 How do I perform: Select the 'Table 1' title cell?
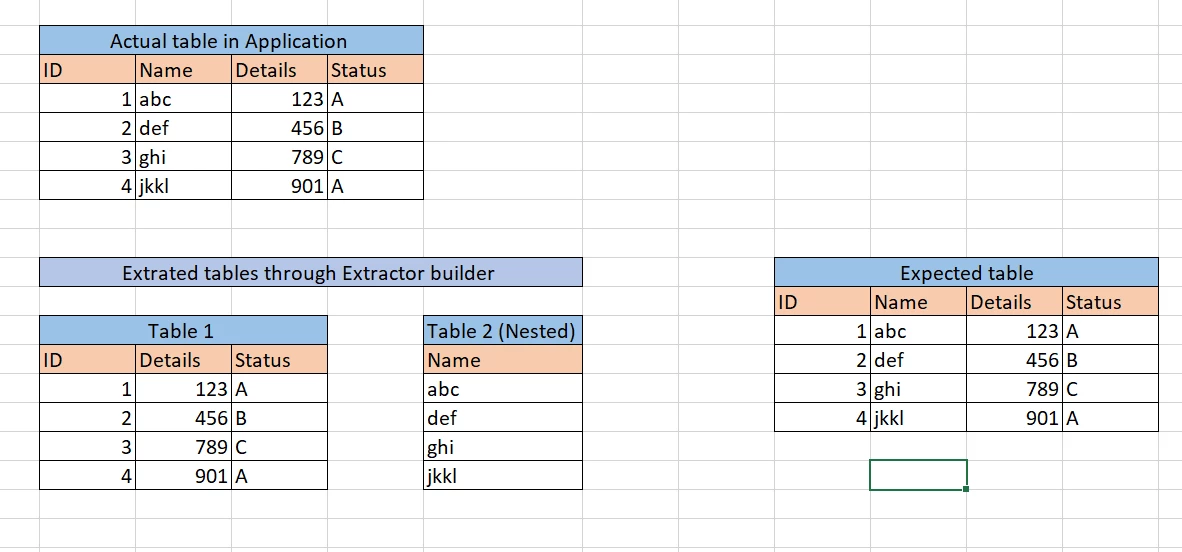point(181,331)
